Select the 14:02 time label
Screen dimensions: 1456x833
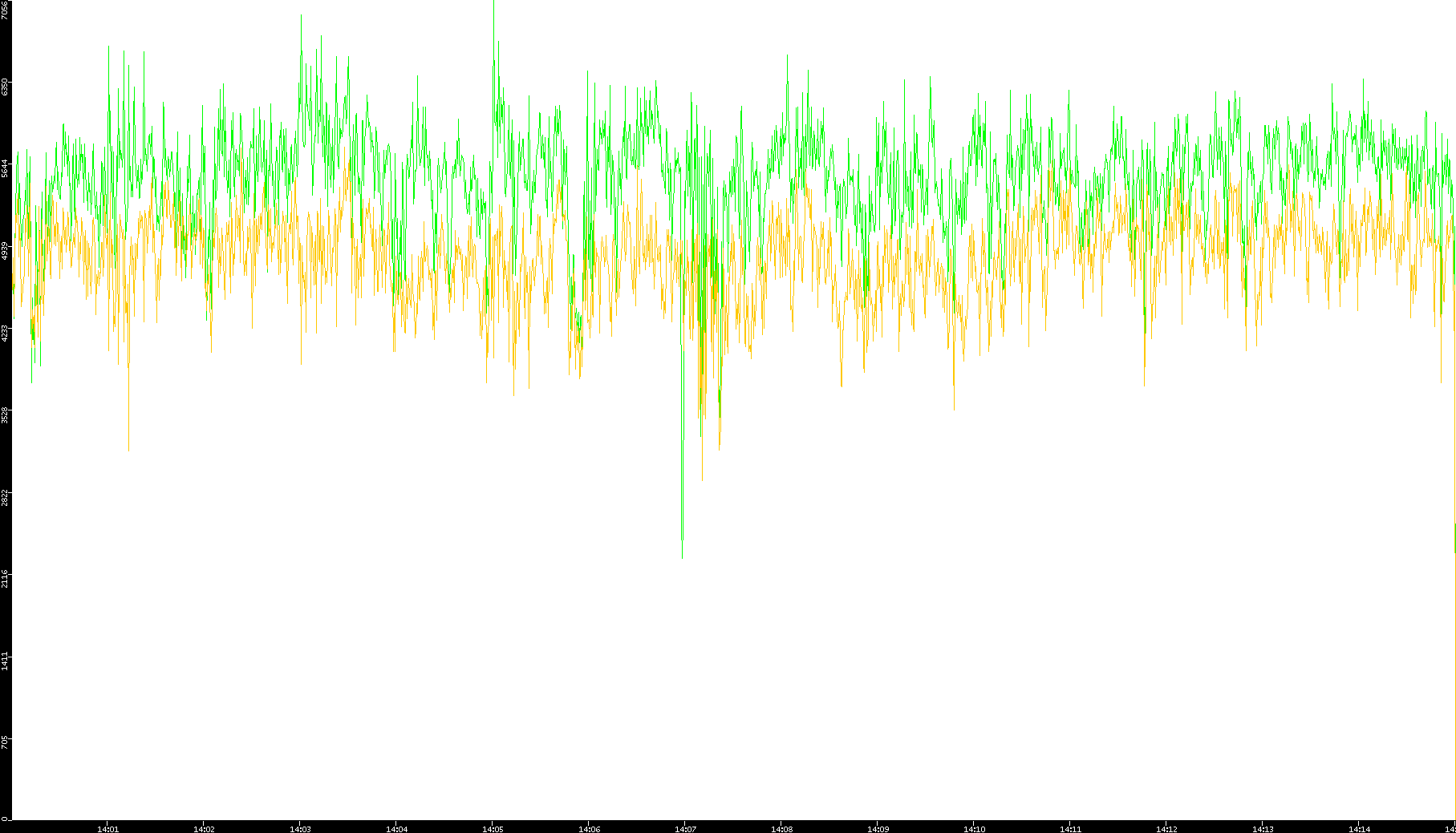pyautogui.click(x=205, y=828)
